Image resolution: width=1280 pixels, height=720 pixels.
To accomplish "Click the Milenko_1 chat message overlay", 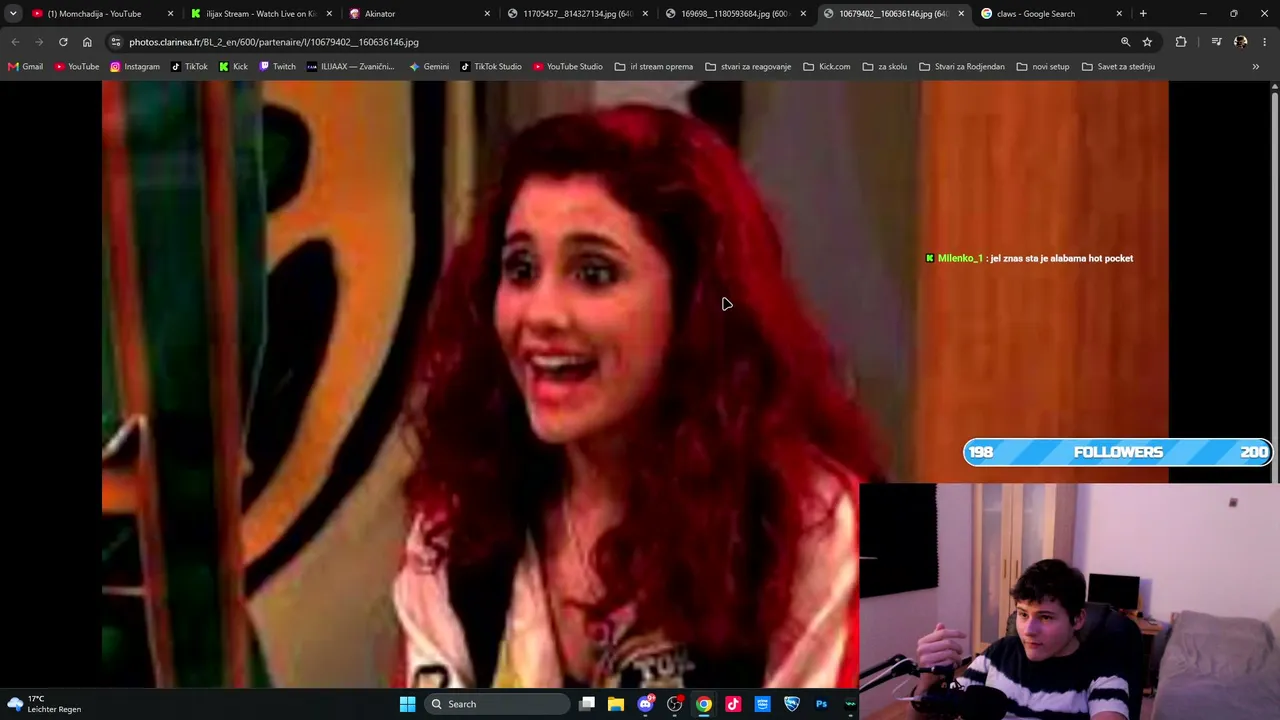I will 1029,258.
